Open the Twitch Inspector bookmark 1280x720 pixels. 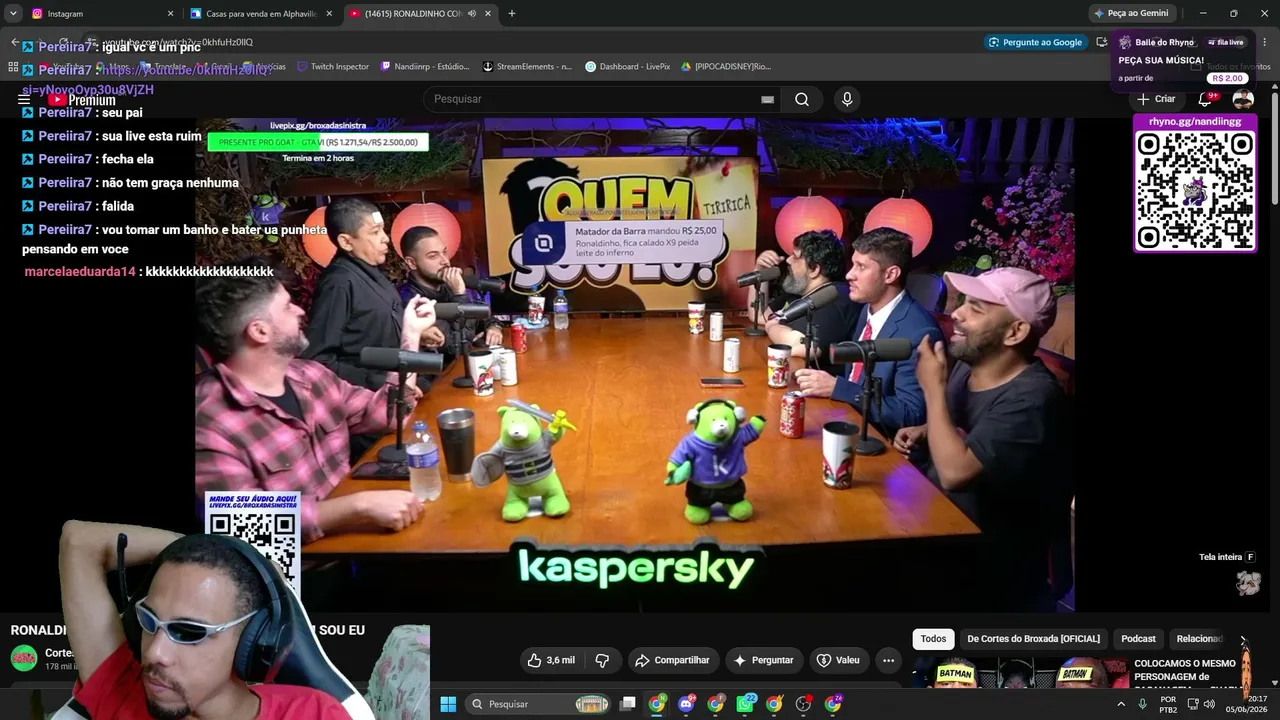pyautogui.click(x=332, y=67)
